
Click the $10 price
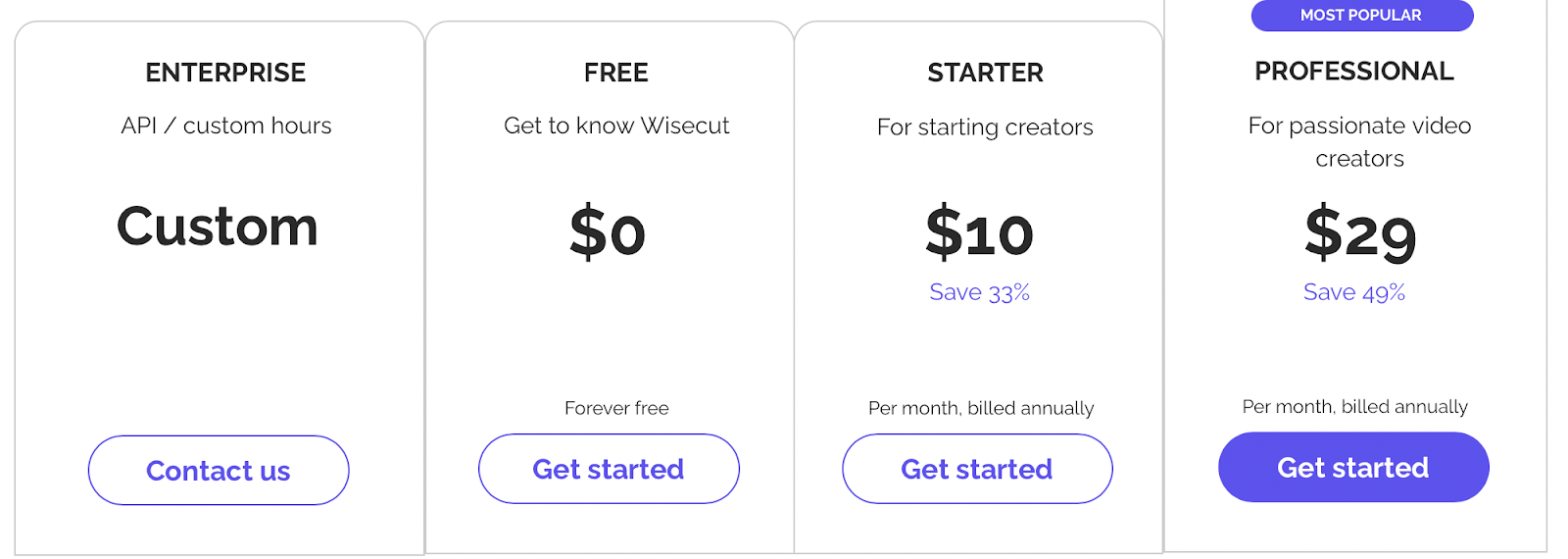[x=980, y=232]
